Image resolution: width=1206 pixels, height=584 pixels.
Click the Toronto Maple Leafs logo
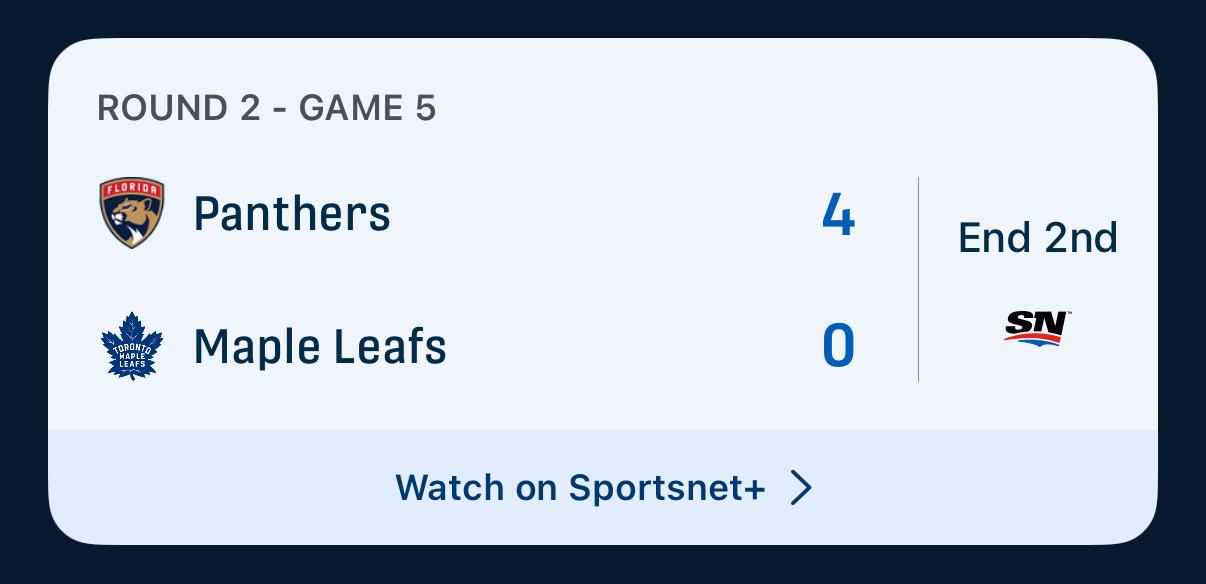pos(131,346)
